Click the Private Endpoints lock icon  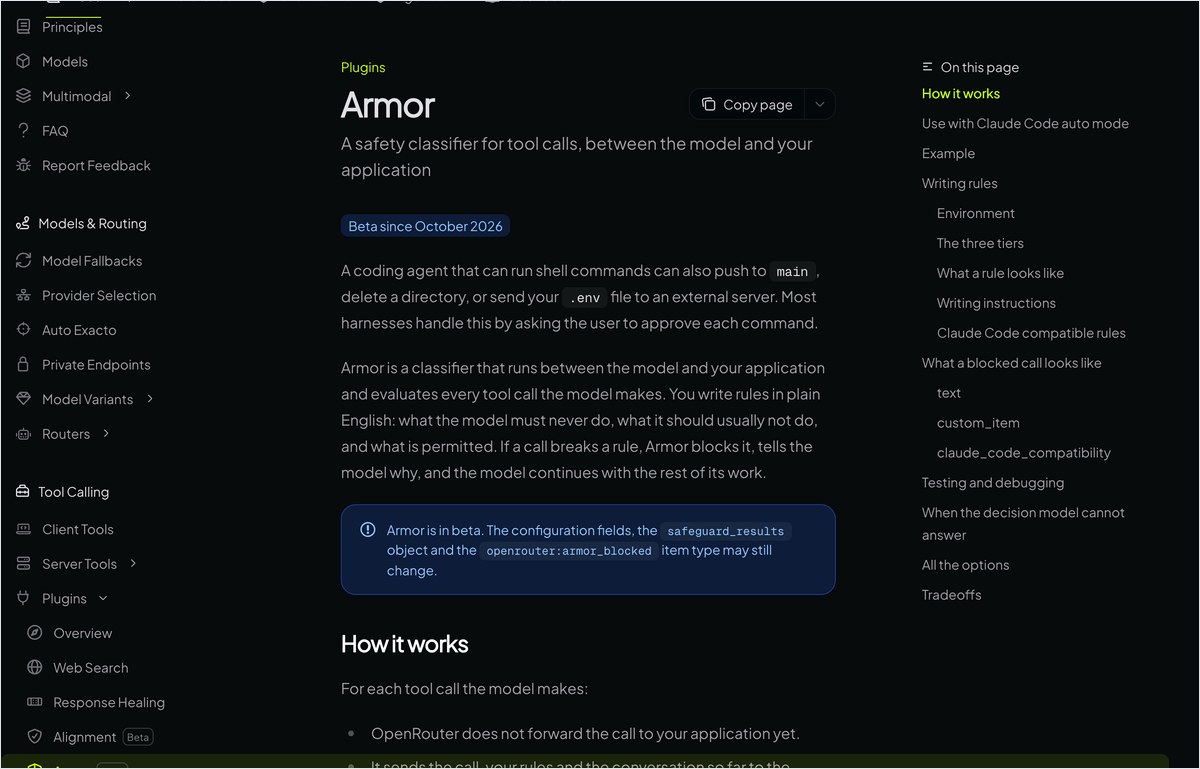(x=24, y=365)
